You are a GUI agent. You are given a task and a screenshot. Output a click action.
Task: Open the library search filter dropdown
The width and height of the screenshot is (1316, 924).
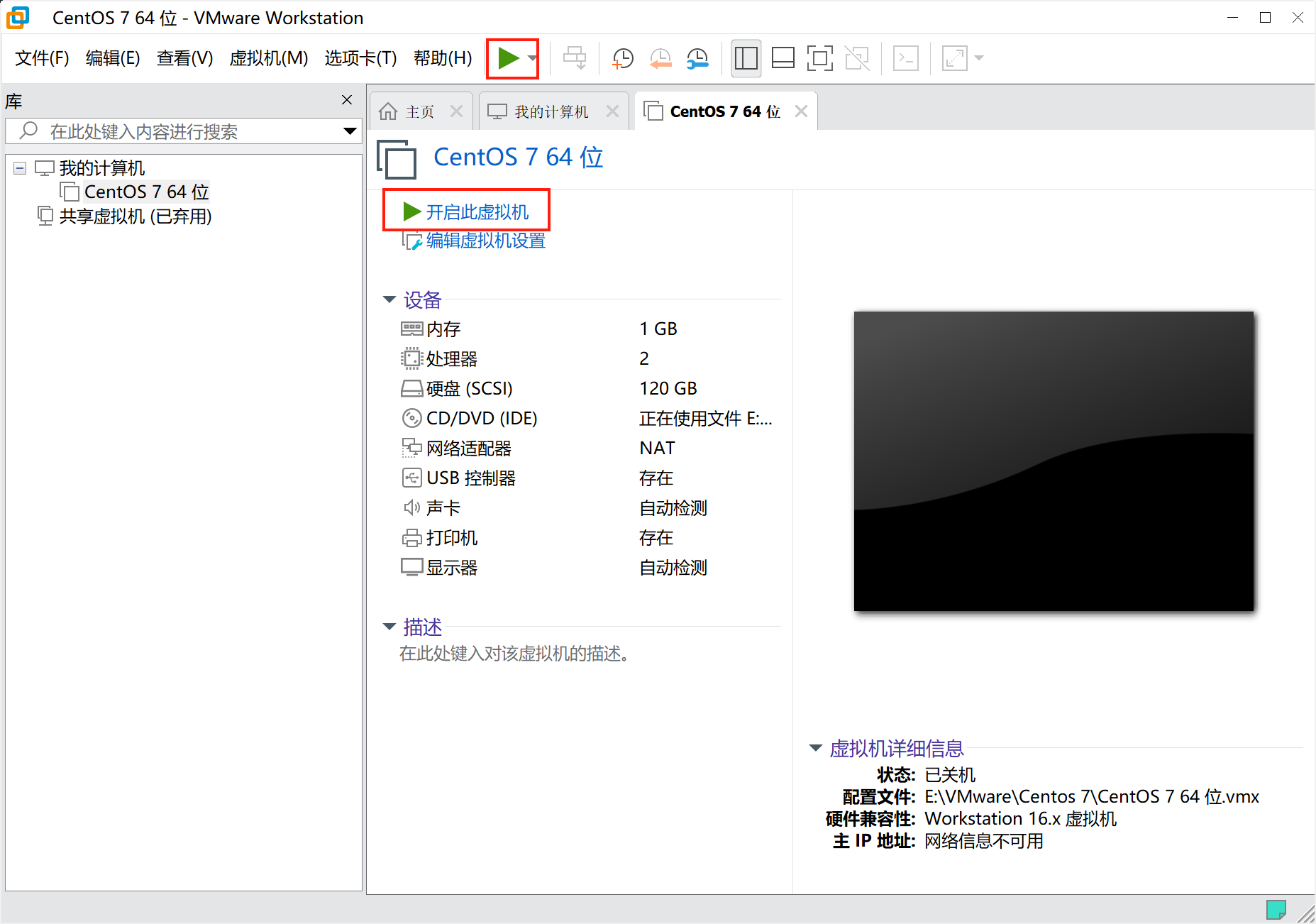point(350,131)
